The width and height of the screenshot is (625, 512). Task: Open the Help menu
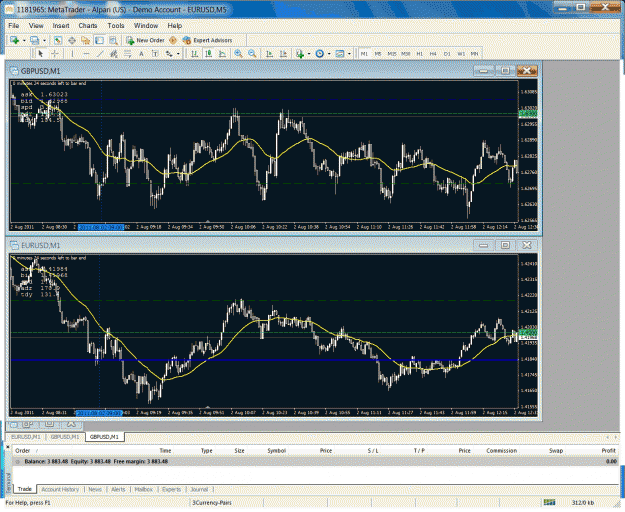(x=175, y=26)
